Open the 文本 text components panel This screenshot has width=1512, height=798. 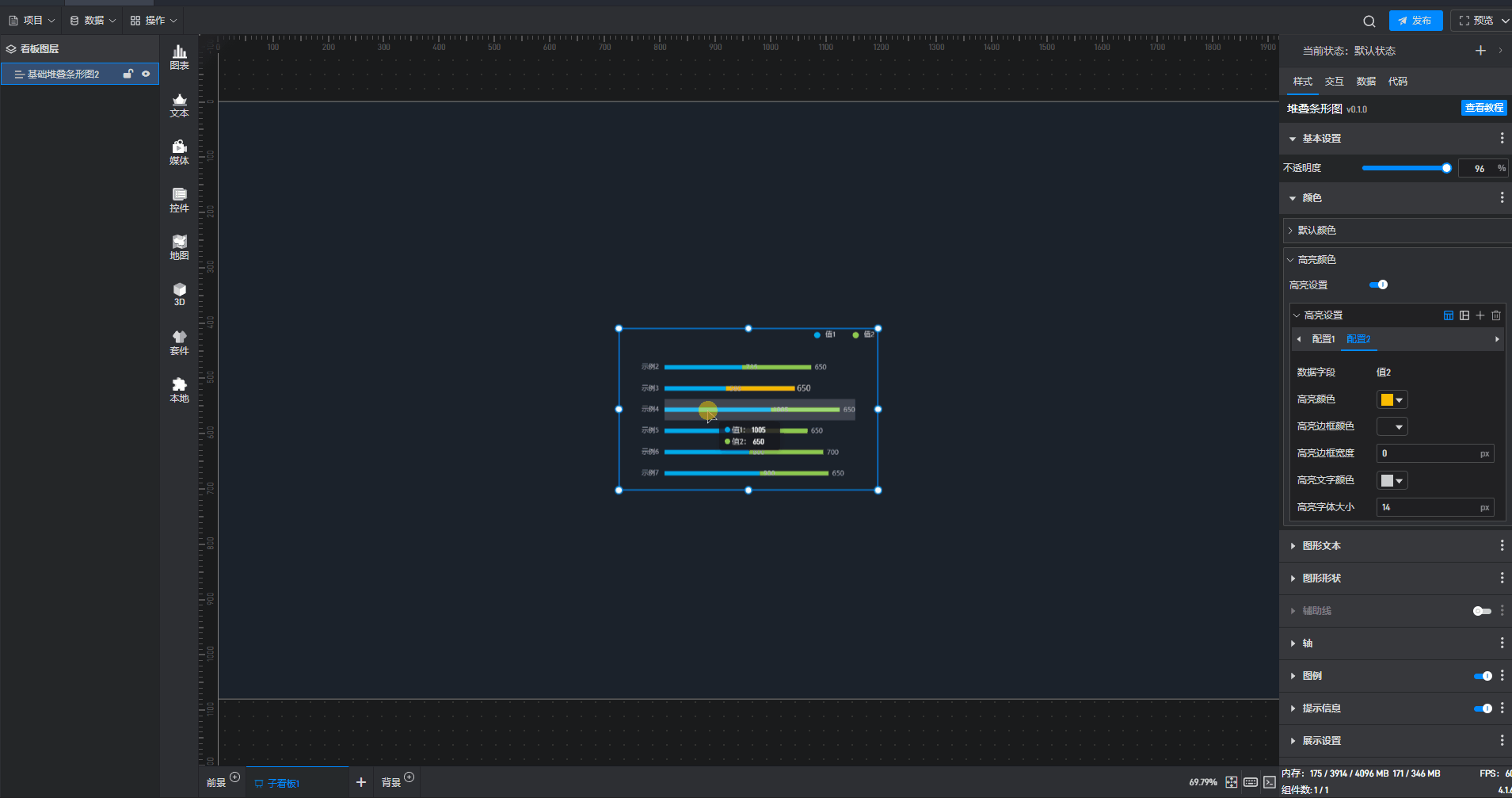[x=180, y=105]
